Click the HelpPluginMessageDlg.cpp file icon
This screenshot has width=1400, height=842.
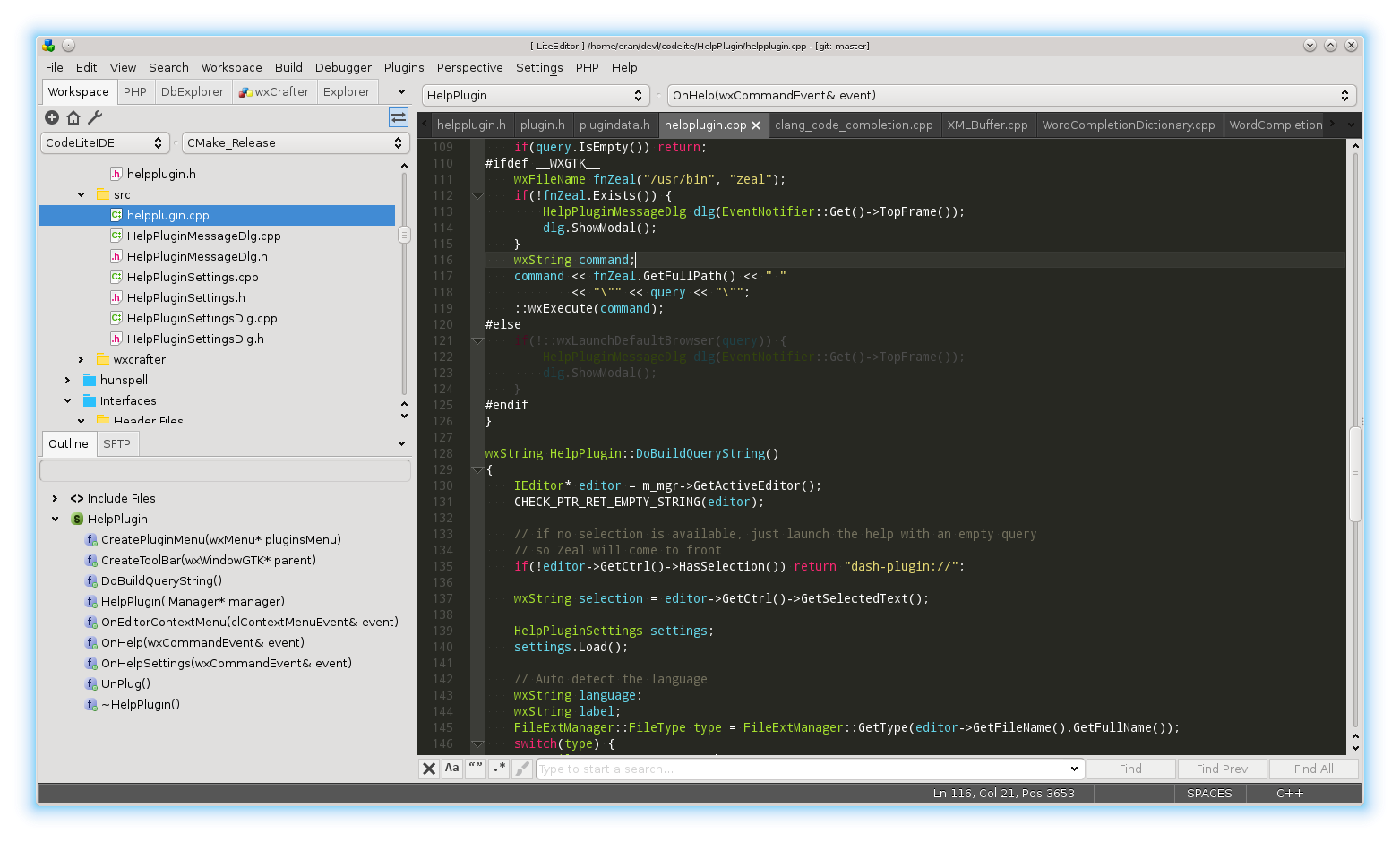[116, 236]
